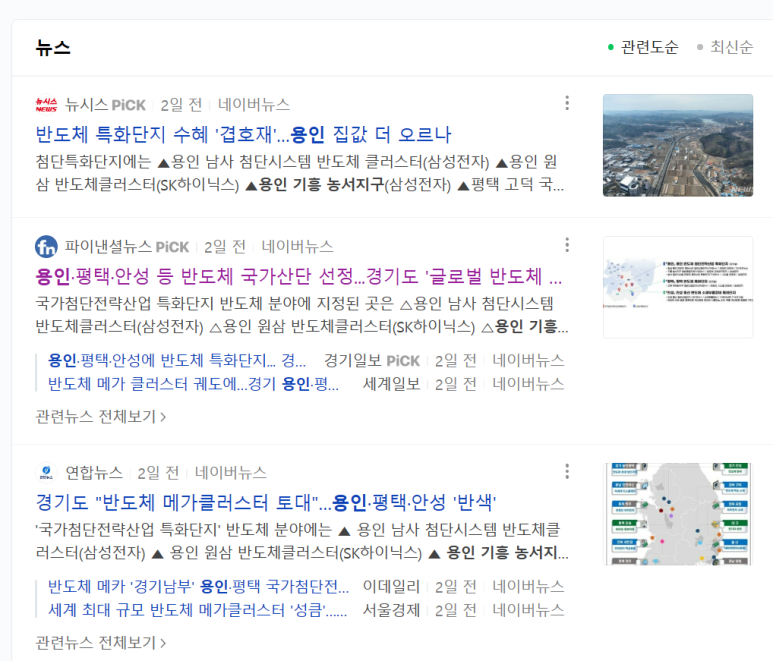Image resolution: width=773 pixels, height=661 pixels.
Task: Click the 연합뉴스 publisher name
Action: (94, 473)
